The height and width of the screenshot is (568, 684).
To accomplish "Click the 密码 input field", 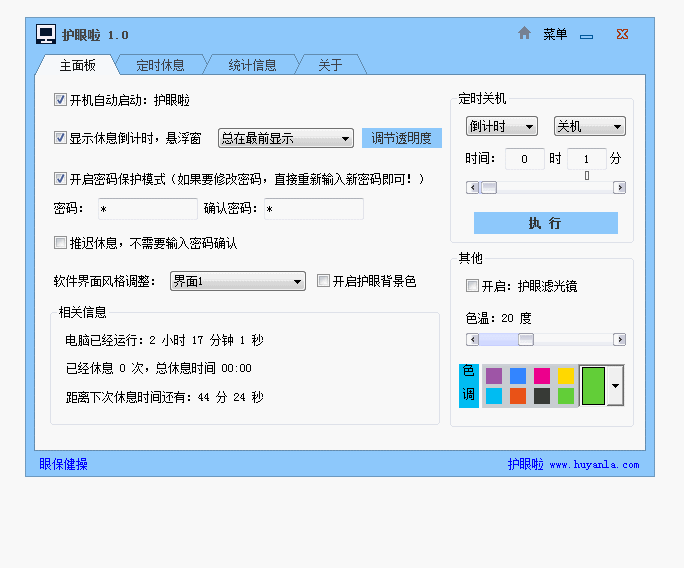I will pyautogui.click(x=148, y=209).
